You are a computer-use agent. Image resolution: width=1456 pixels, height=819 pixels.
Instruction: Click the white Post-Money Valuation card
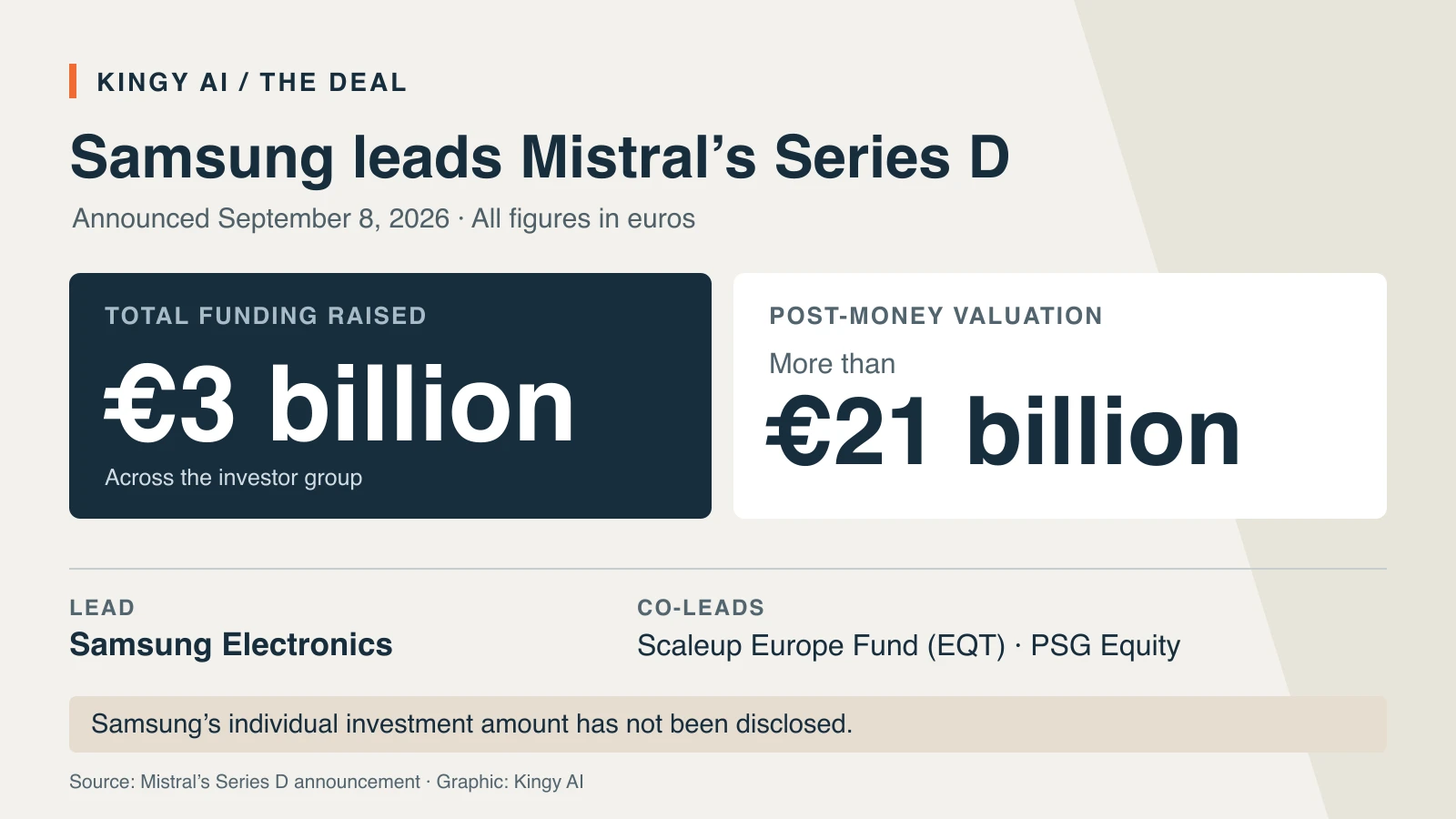point(1060,396)
